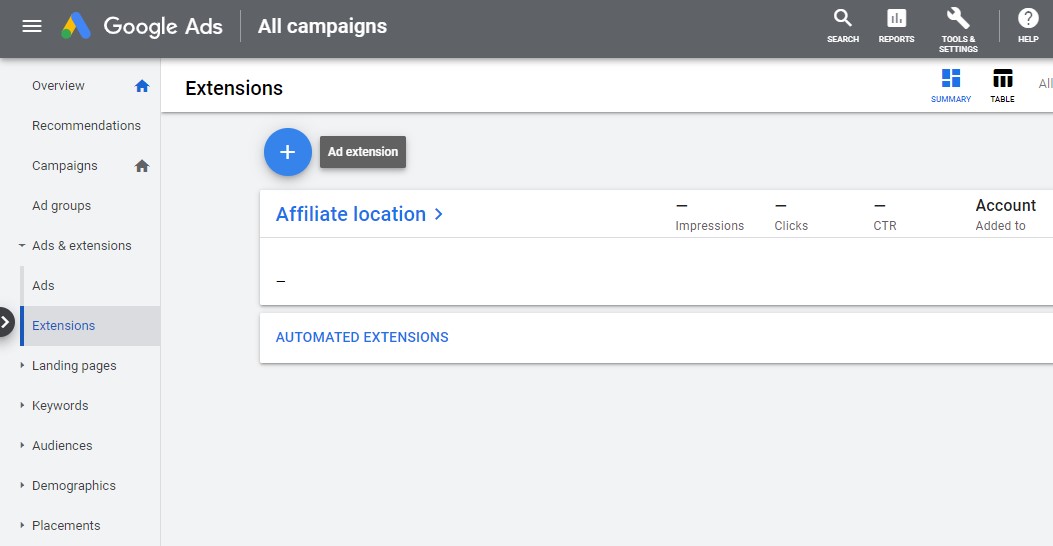Open Overview in the sidebar
Screen dimensions: 1053x546
click(x=58, y=86)
